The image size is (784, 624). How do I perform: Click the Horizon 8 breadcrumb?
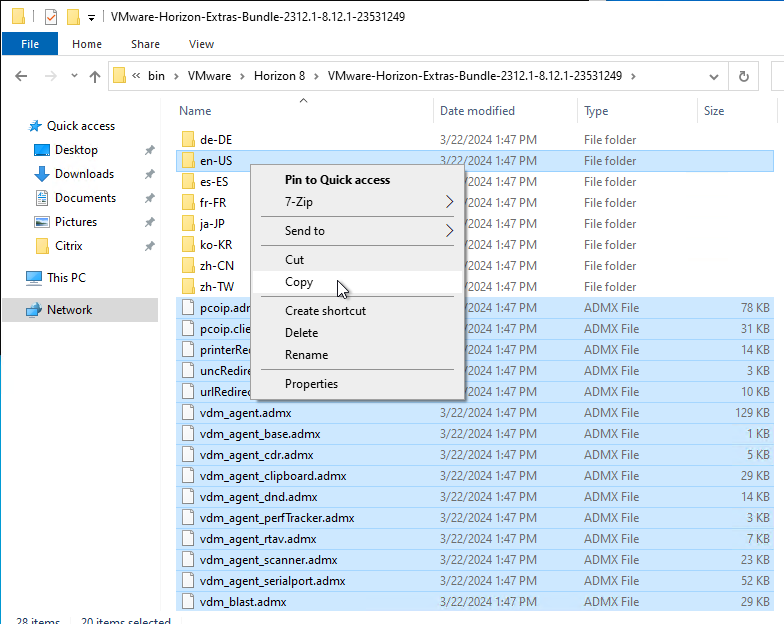(280, 76)
